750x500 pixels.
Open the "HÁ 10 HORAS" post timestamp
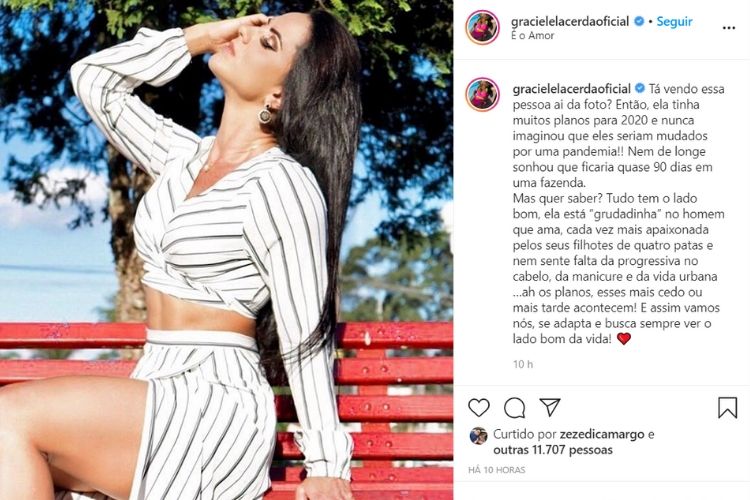click(x=496, y=470)
